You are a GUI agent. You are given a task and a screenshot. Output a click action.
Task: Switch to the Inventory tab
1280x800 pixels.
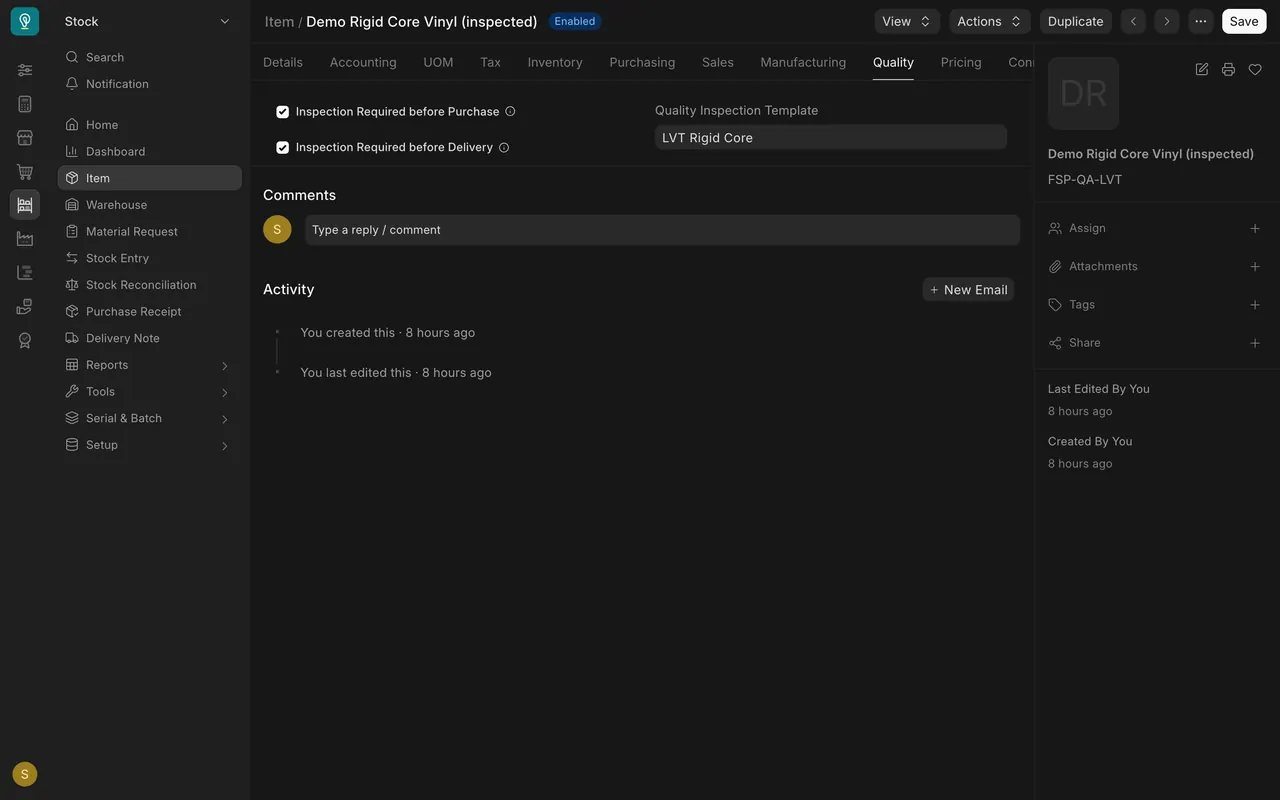click(x=555, y=62)
